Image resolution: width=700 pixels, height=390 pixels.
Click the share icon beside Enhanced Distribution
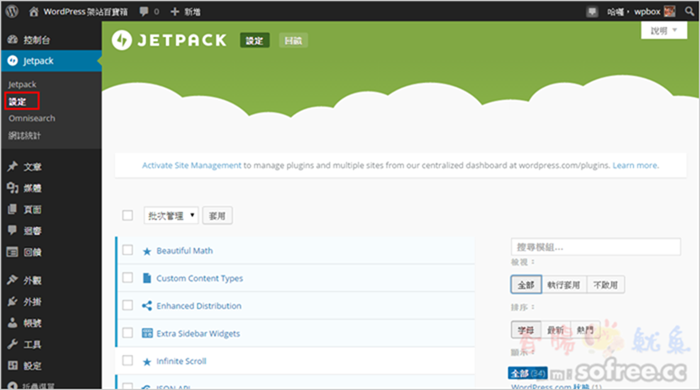coord(147,306)
